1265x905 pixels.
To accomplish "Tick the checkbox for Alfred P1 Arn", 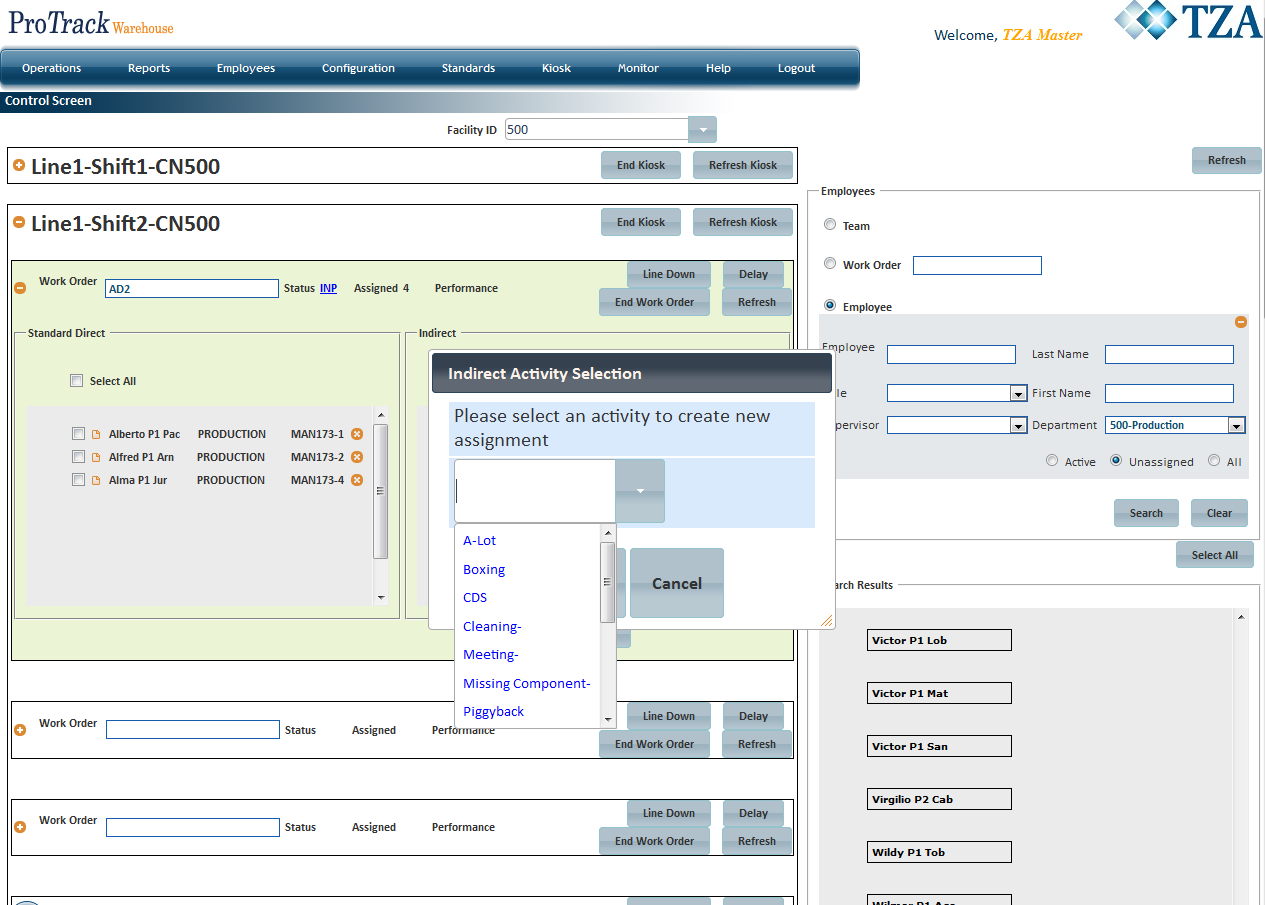I will [78, 457].
